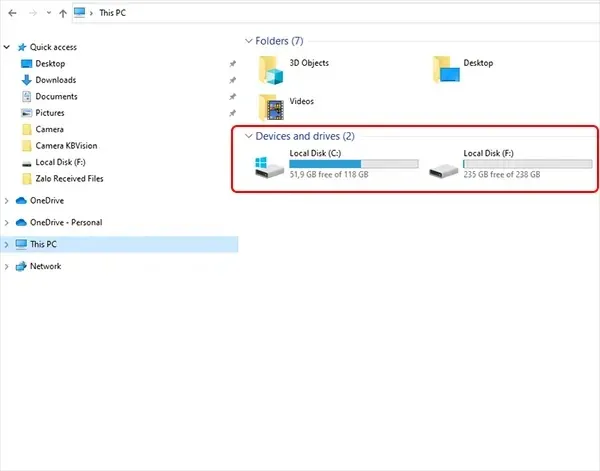The height and width of the screenshot is (471, 600).
Task: Select Zalo Received Files in sidebar
Action: click(69, 179)
